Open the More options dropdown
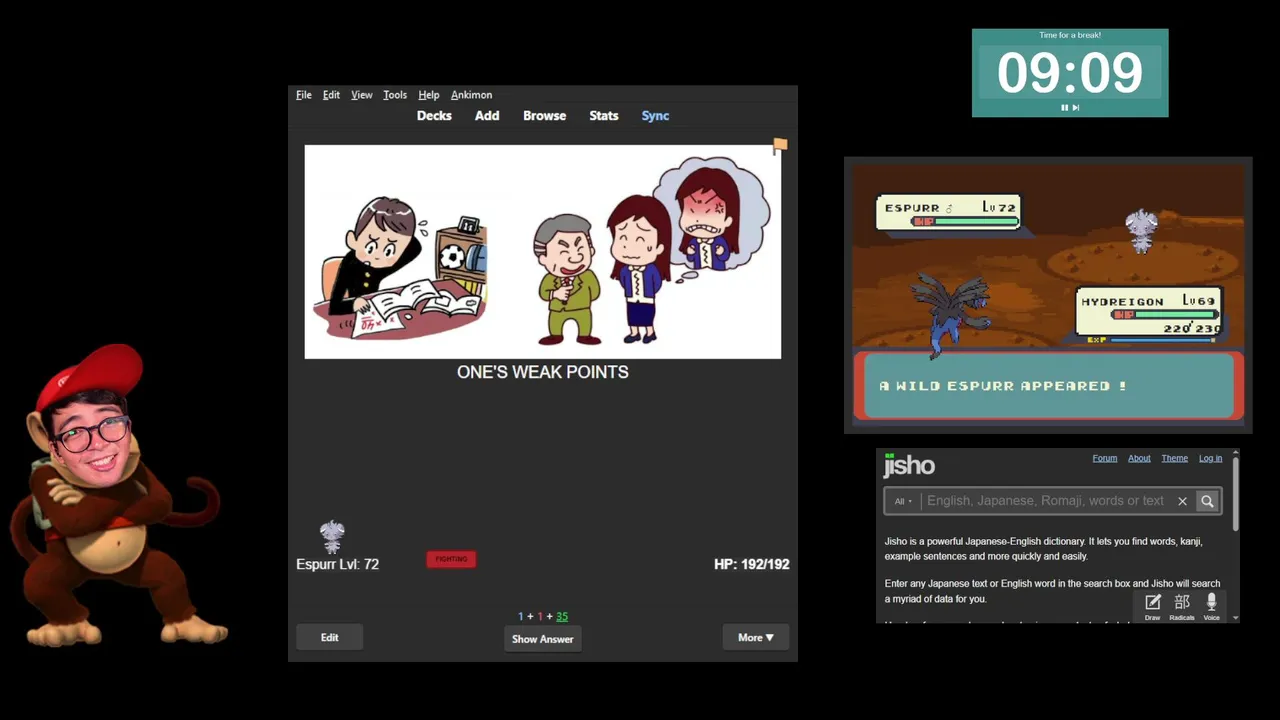Viewport: 1280px width, 720px height. click(756, 638)
